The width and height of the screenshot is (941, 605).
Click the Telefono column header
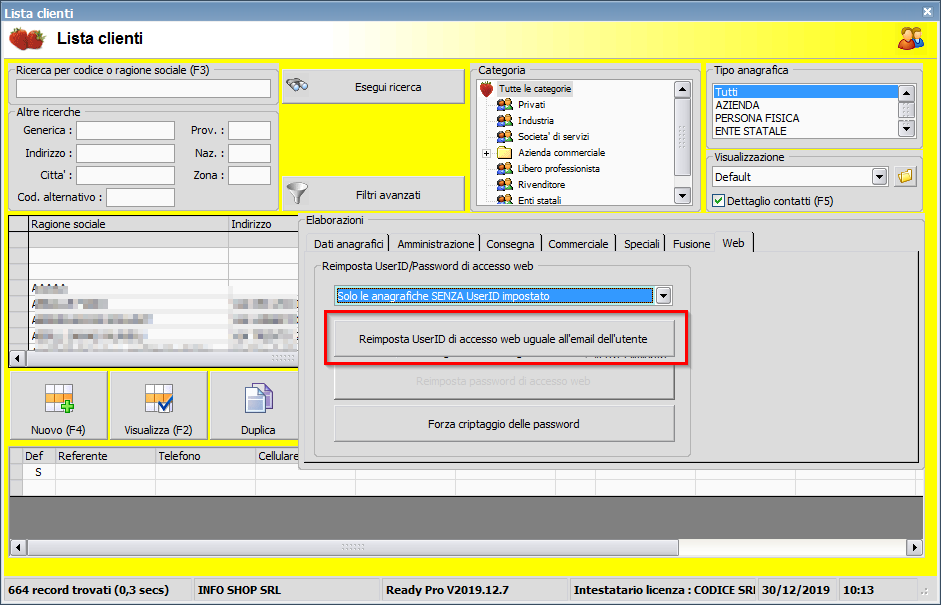pos(205,456)
